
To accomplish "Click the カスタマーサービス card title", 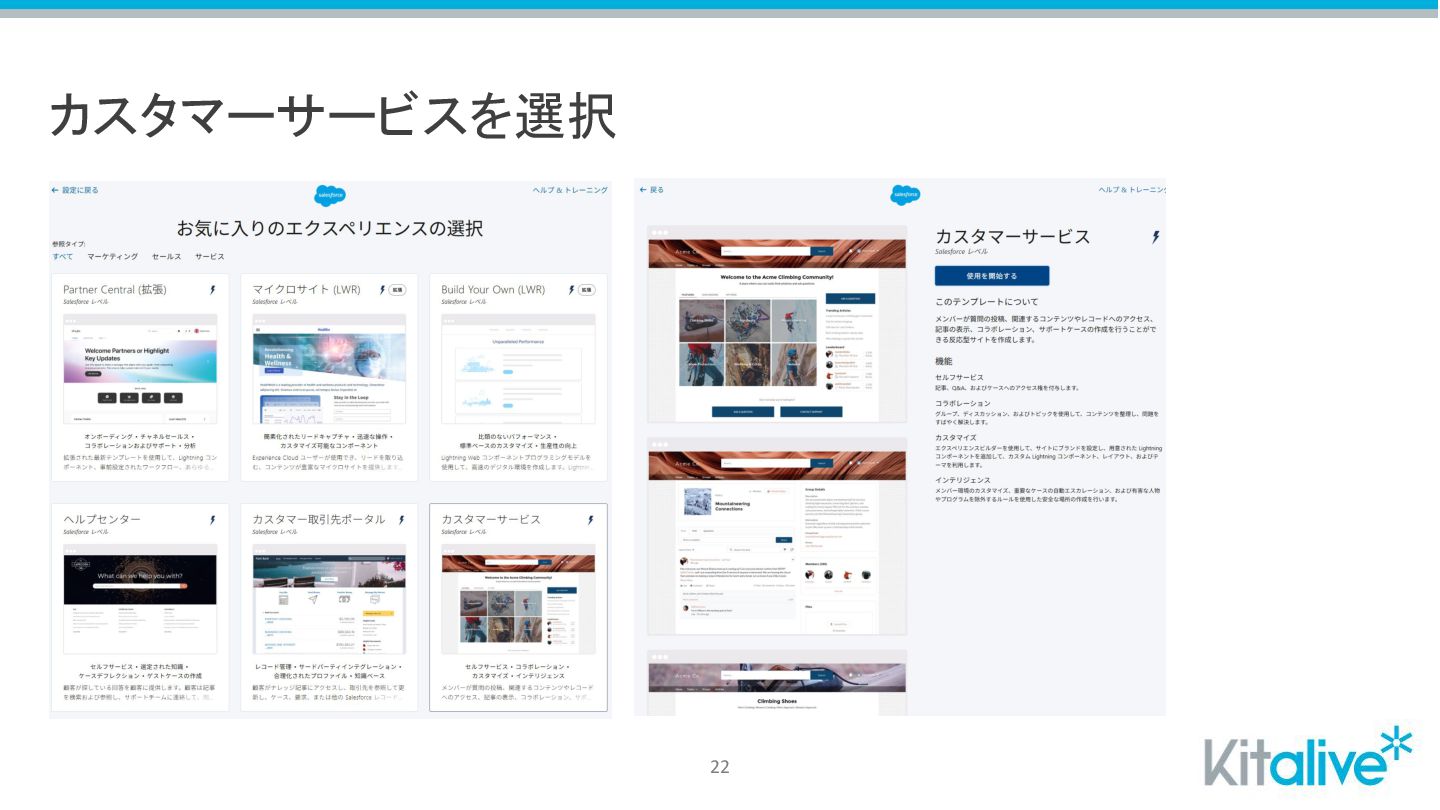I will coord(491,520).
